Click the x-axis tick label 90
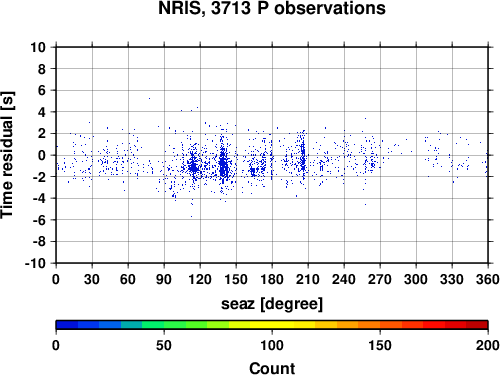 tap(164, 279)
